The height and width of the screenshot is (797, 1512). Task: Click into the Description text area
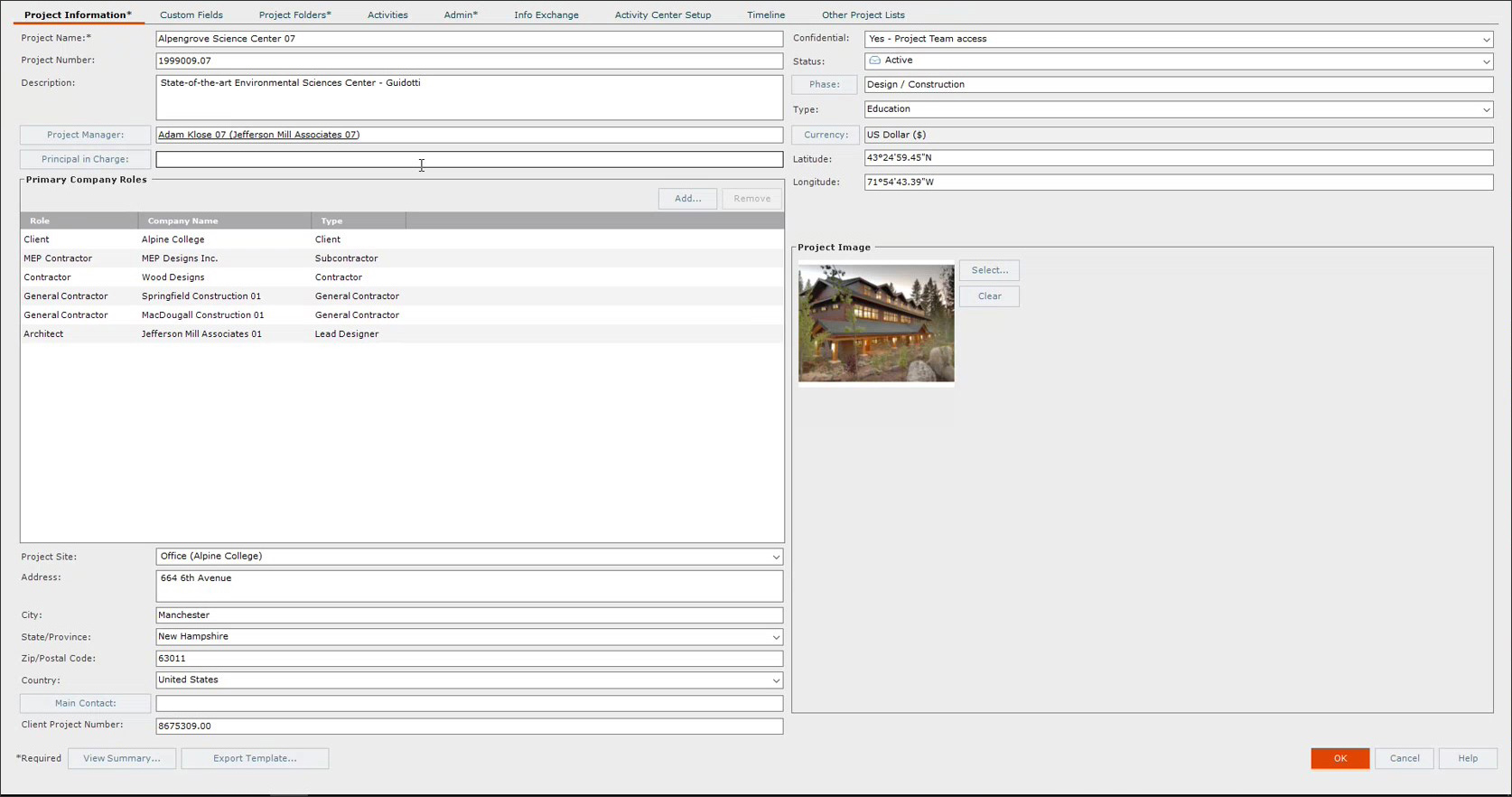(469, 98)
